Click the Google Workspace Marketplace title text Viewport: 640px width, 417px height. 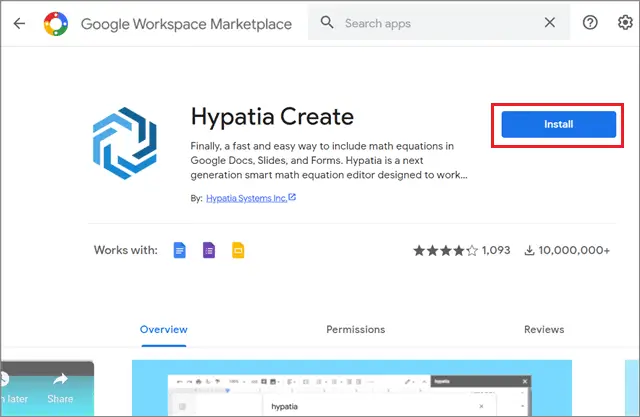pos(186,24)
